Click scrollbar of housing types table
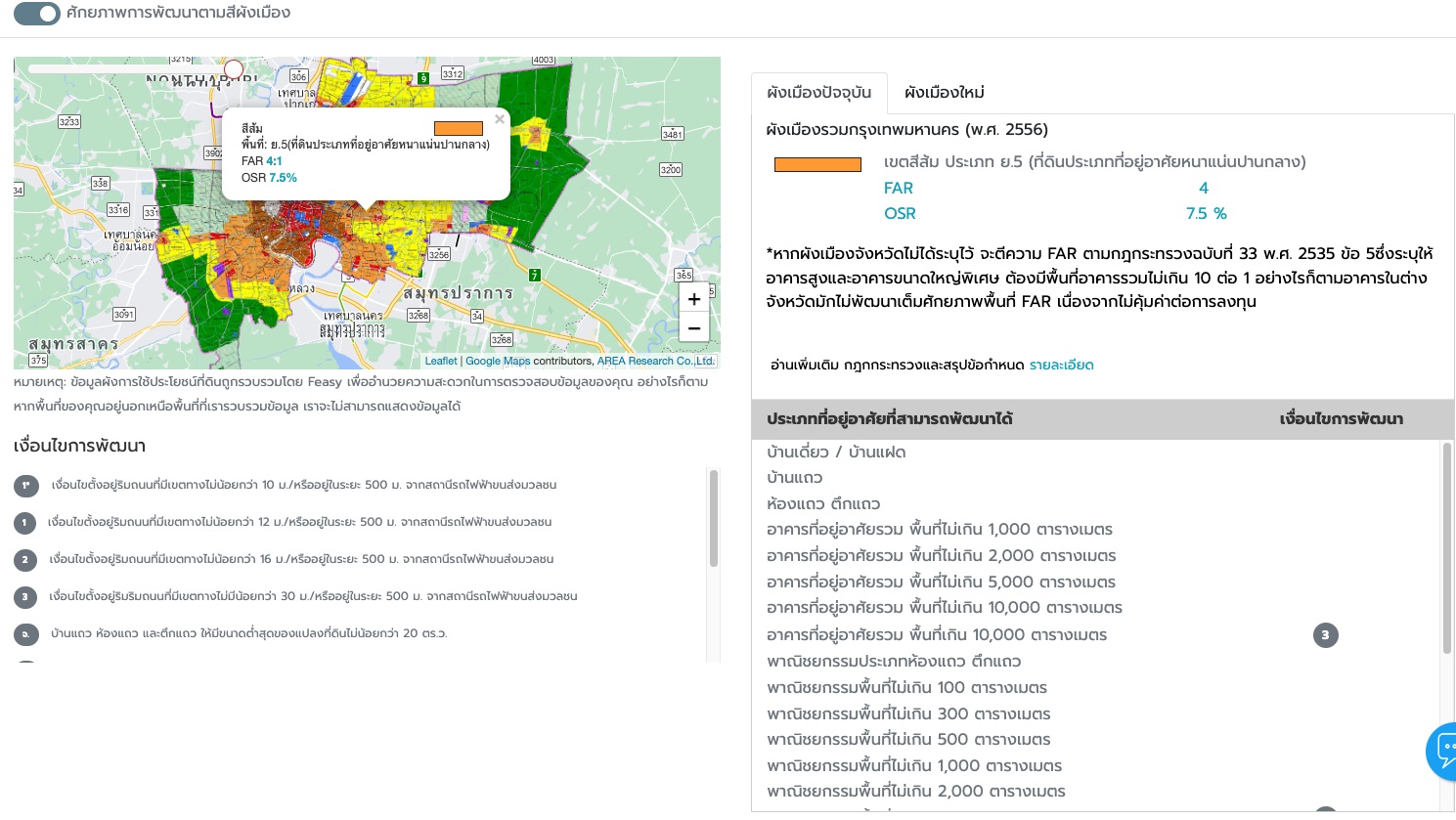 1447,547
